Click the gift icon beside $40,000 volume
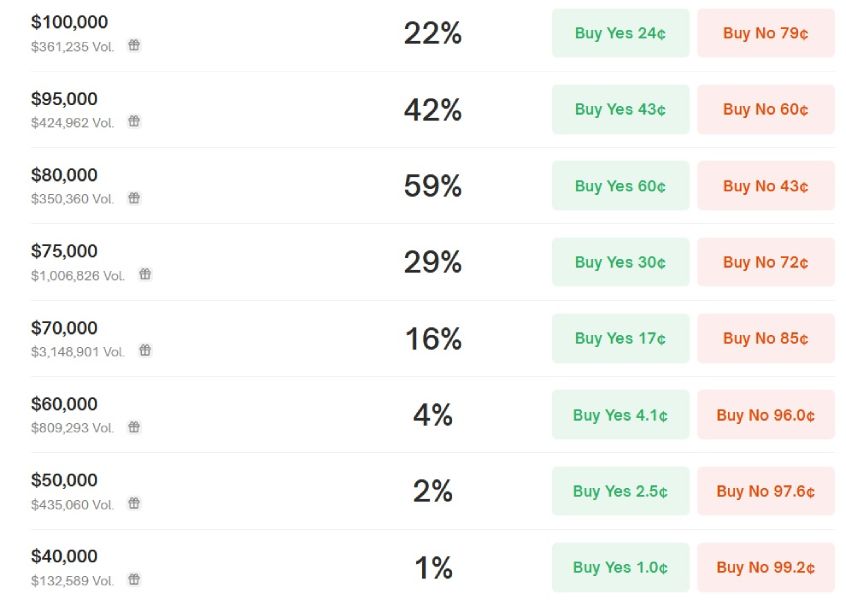The height and width of the screenshot is (600, 846). coord(134,580)
